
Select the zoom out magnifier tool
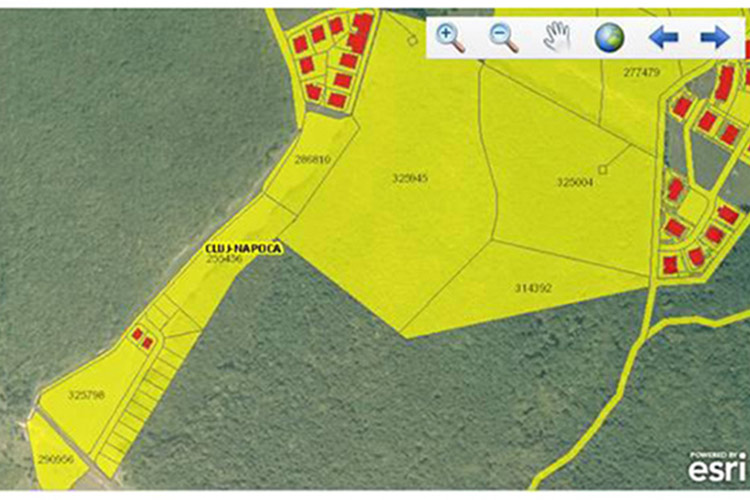tap(504, 38)
